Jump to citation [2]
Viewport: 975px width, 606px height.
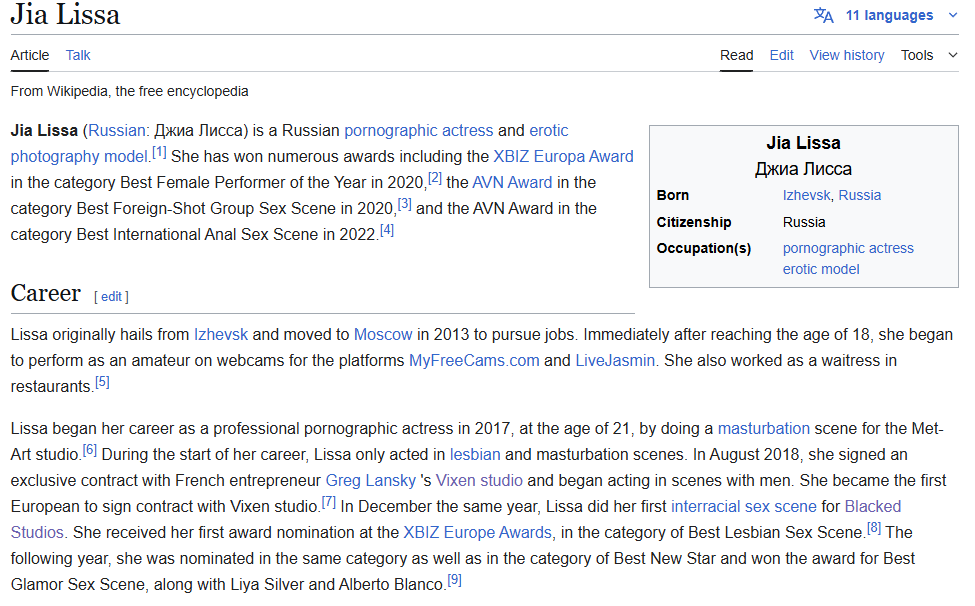[x=435, y=178]
